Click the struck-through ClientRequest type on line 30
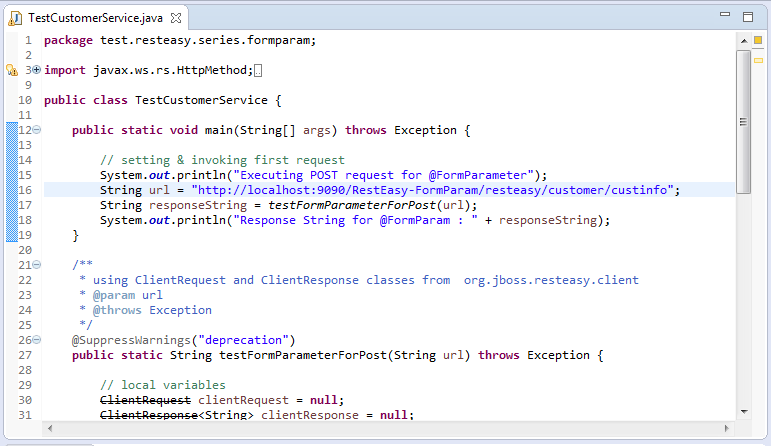This screenshot has height=446, width=771. [x=145, y=400]
